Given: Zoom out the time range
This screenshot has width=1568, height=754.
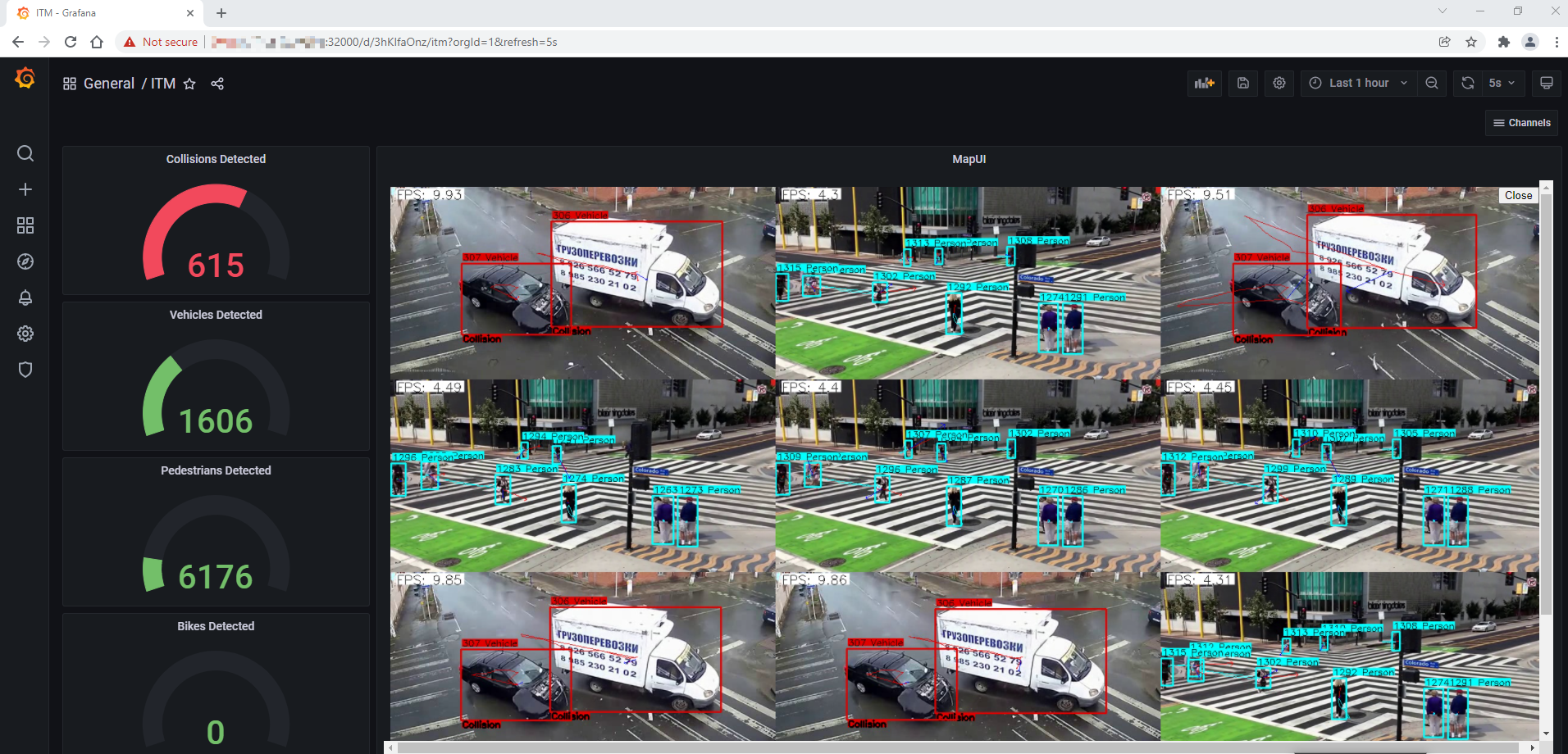Looking at the screenshot, I should coord(1432,83).
